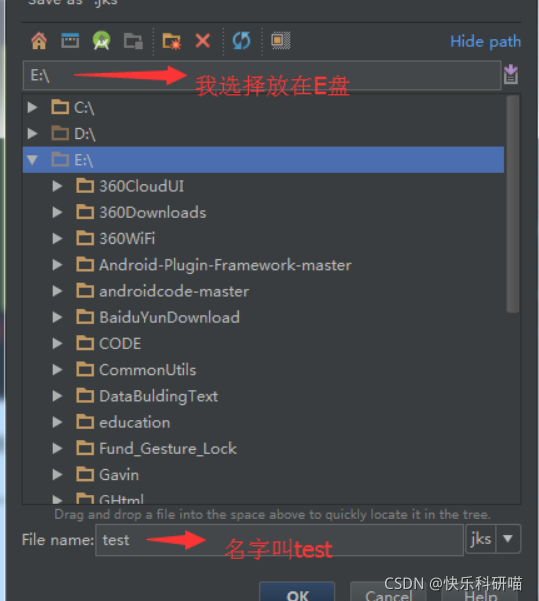Screen dimensions: 539x601
Task: Delete selection with the red X icon
Action: 203,41
